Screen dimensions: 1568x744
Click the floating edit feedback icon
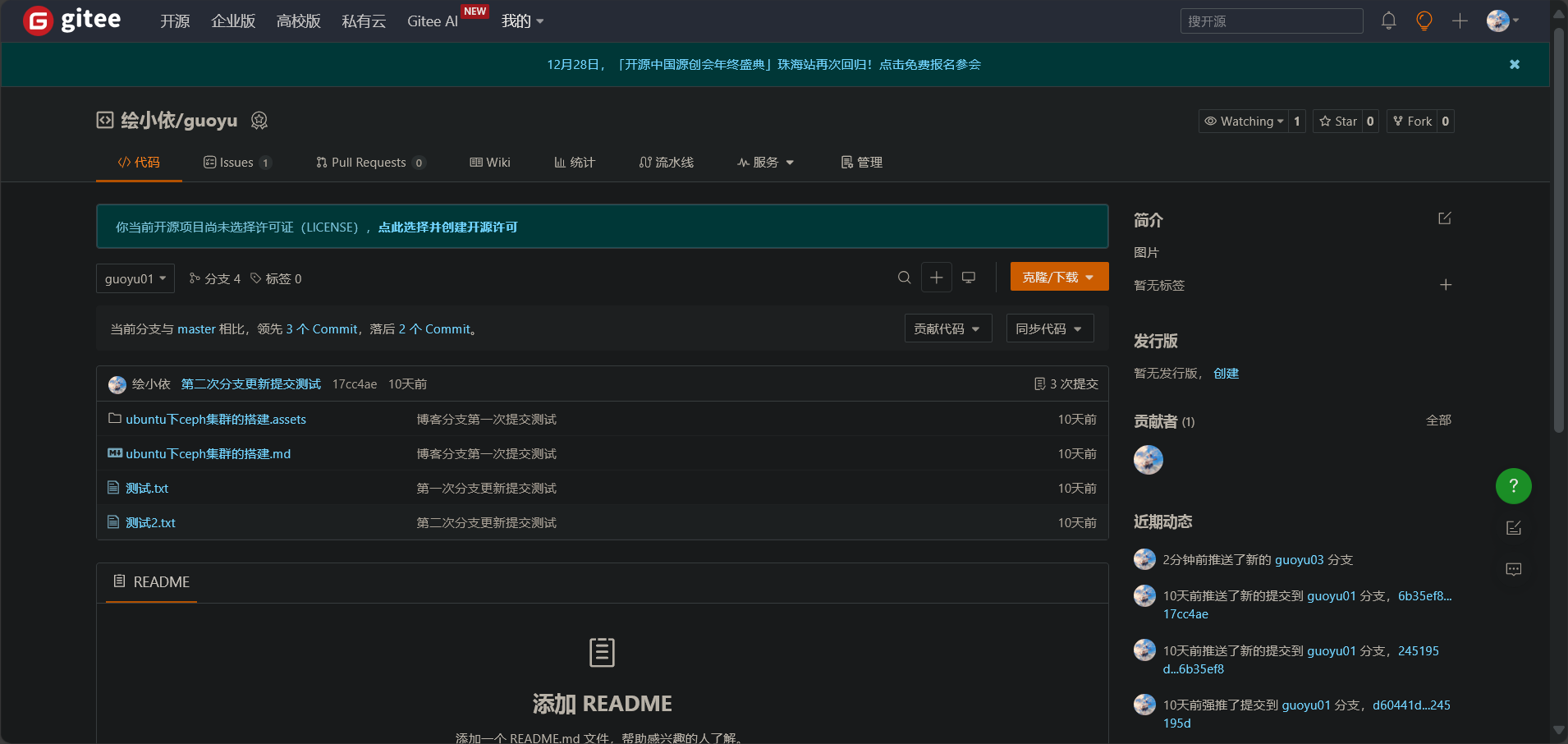(1514, 528)
